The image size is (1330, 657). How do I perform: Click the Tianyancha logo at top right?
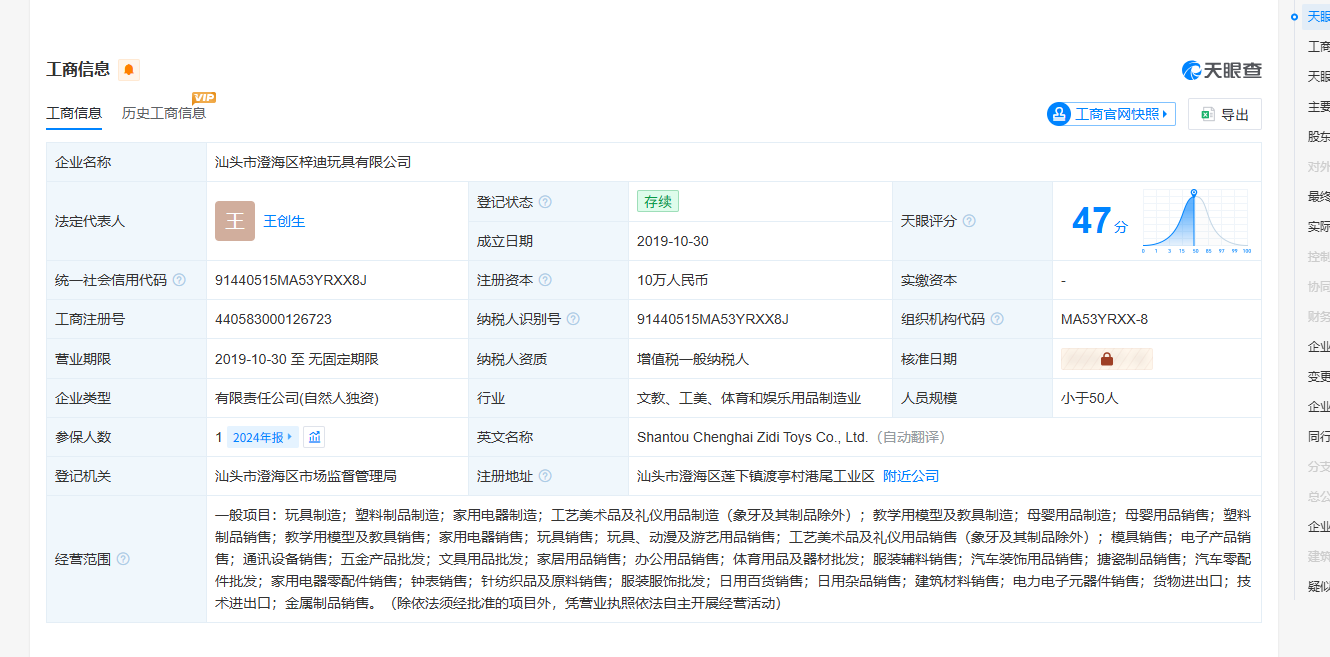click(1221, 70)
